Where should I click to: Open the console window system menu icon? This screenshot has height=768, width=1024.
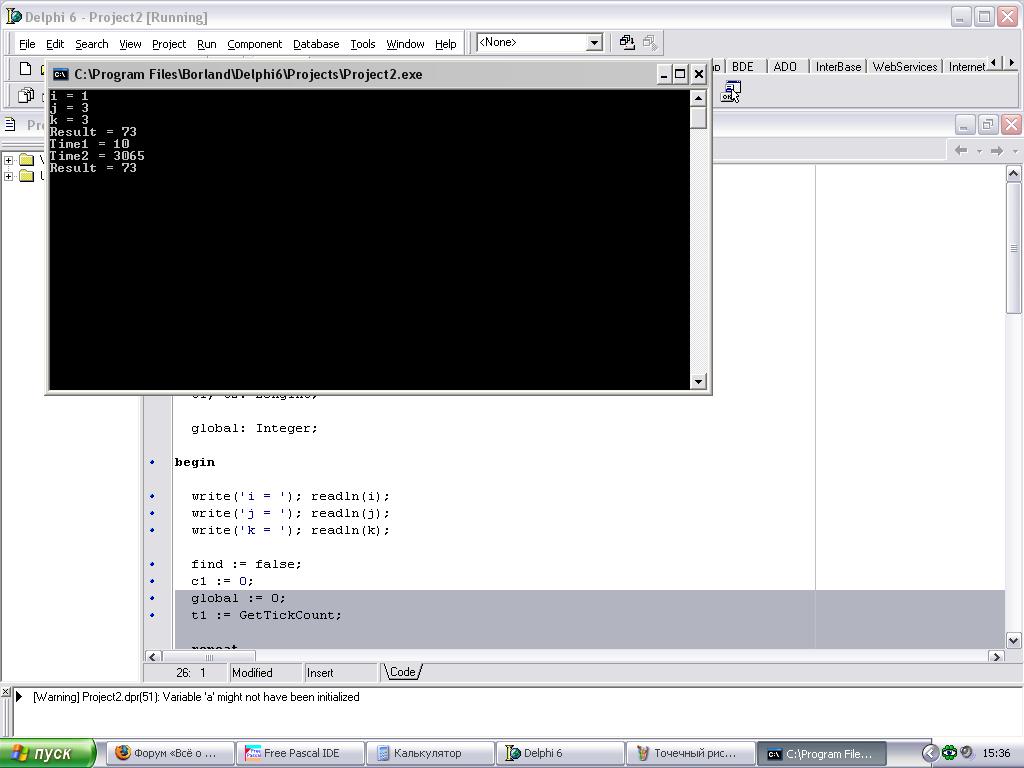click(x=61, y=74)
